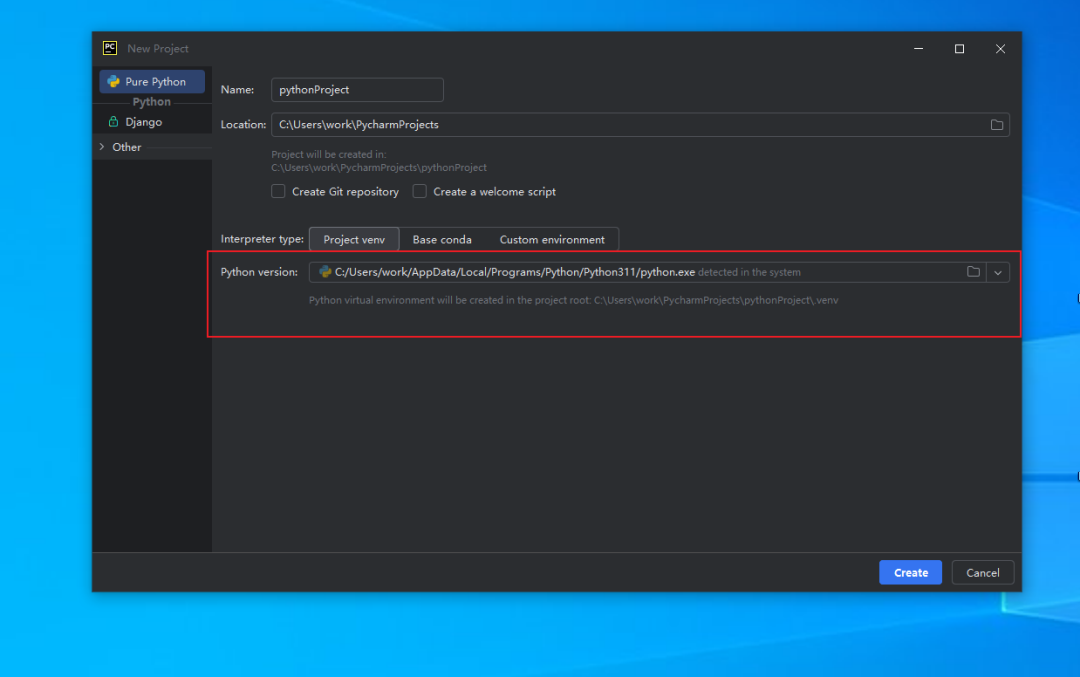Select Pure Python project type
The height and width of the screenshot is (677, 1080).
(x=152, y=81)
